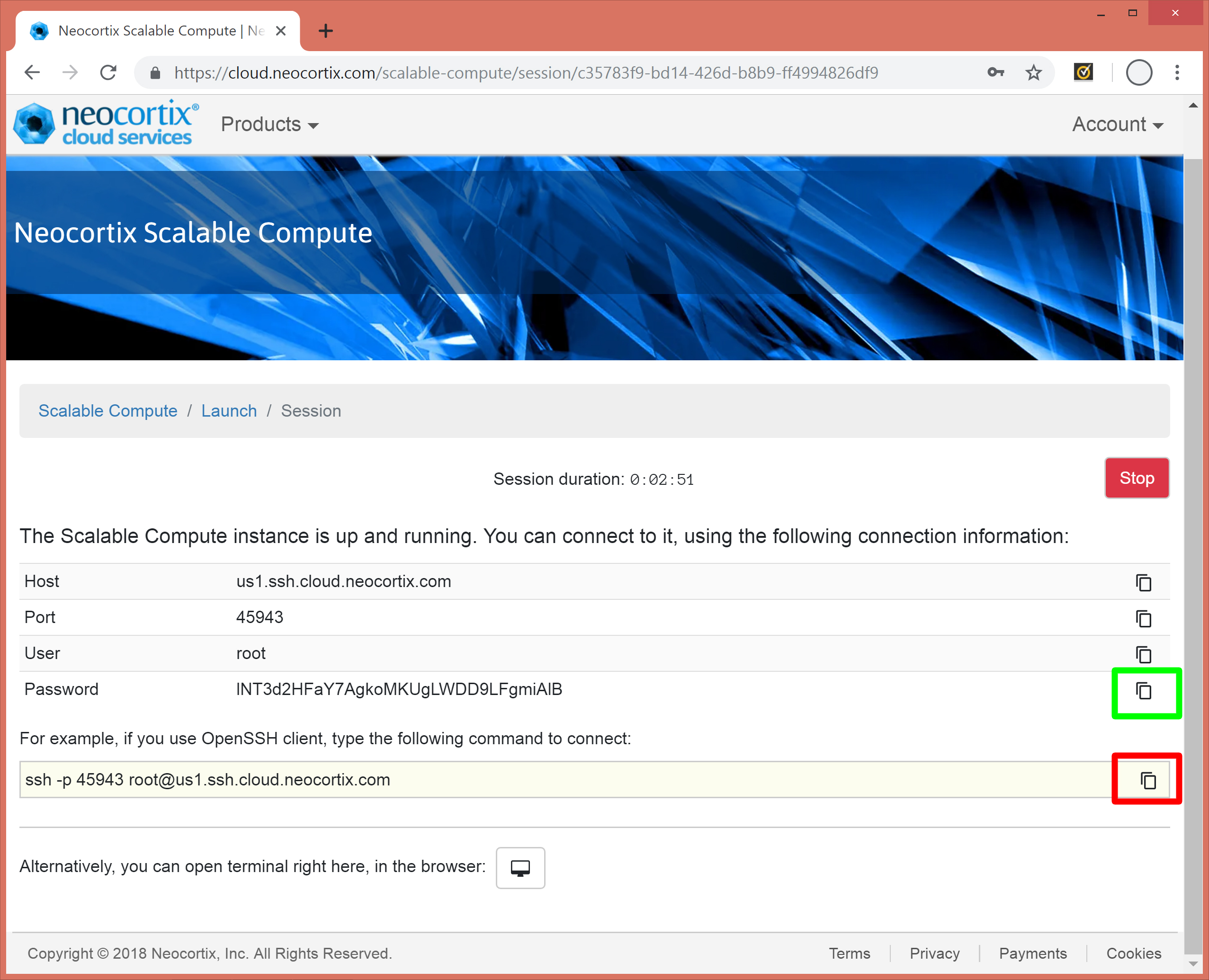Copy the Host value to clipboard
Image resolution: width=1209 pixels, height=980 pixels.
coord(1144,582)
